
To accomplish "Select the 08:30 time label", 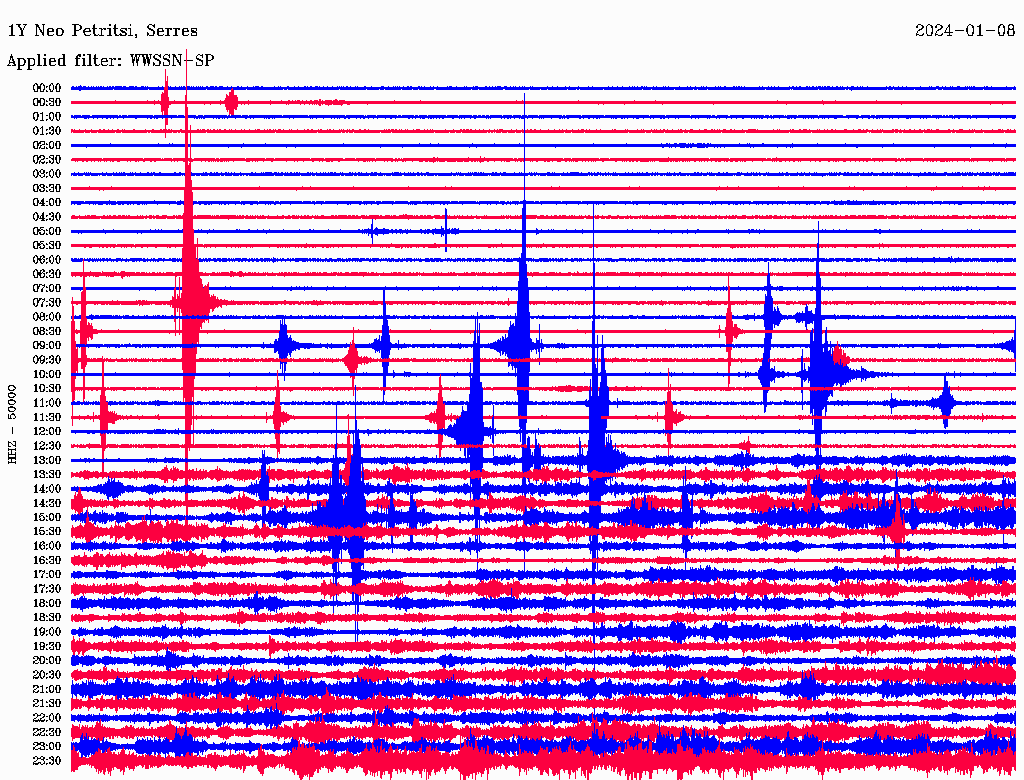I will pyautogui.click(x=47, y=331).
